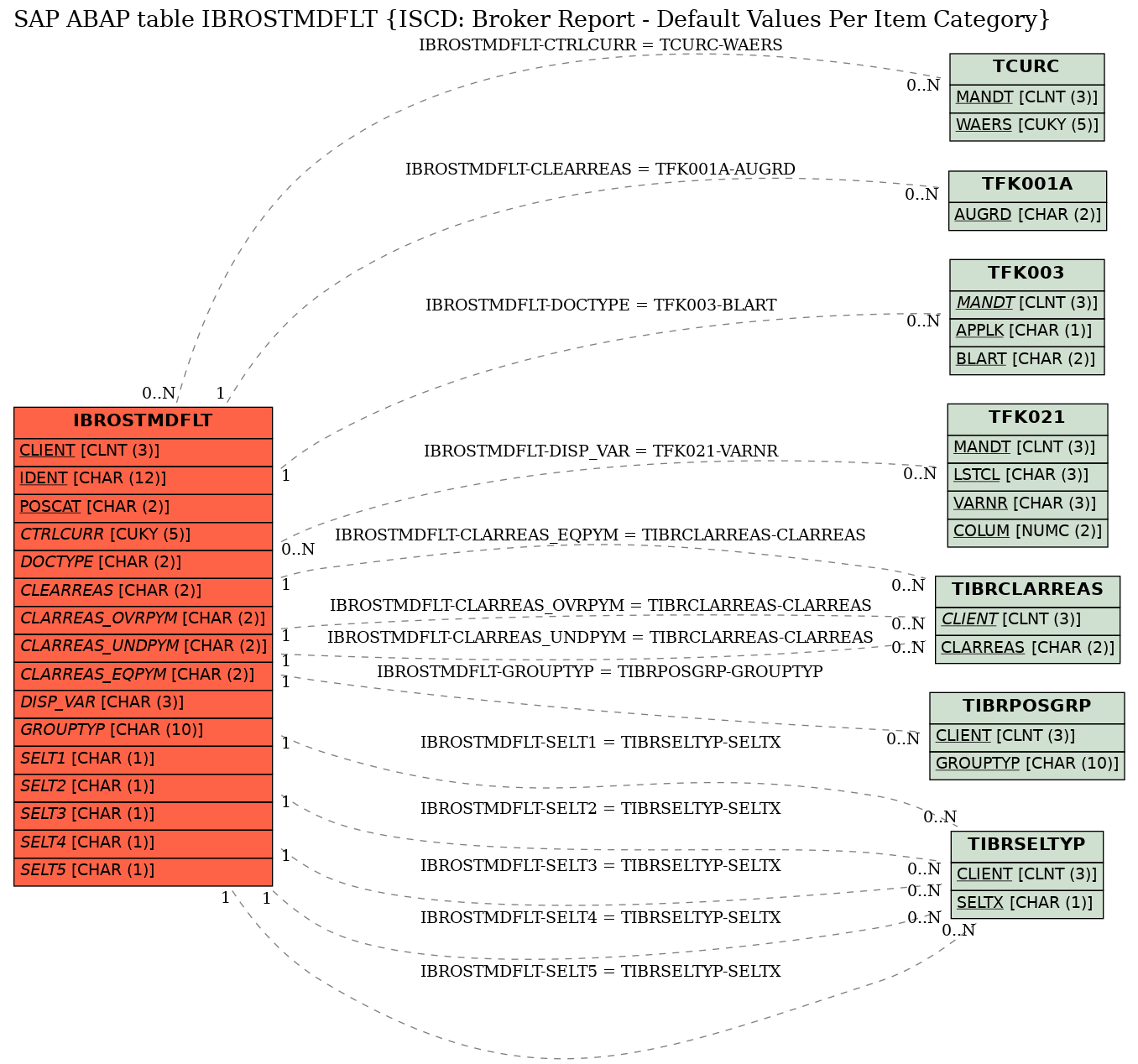Click the SELT3 = TIBRSELTYP-SELTX relation label
1138x1064 pixels.
[600, 866]
